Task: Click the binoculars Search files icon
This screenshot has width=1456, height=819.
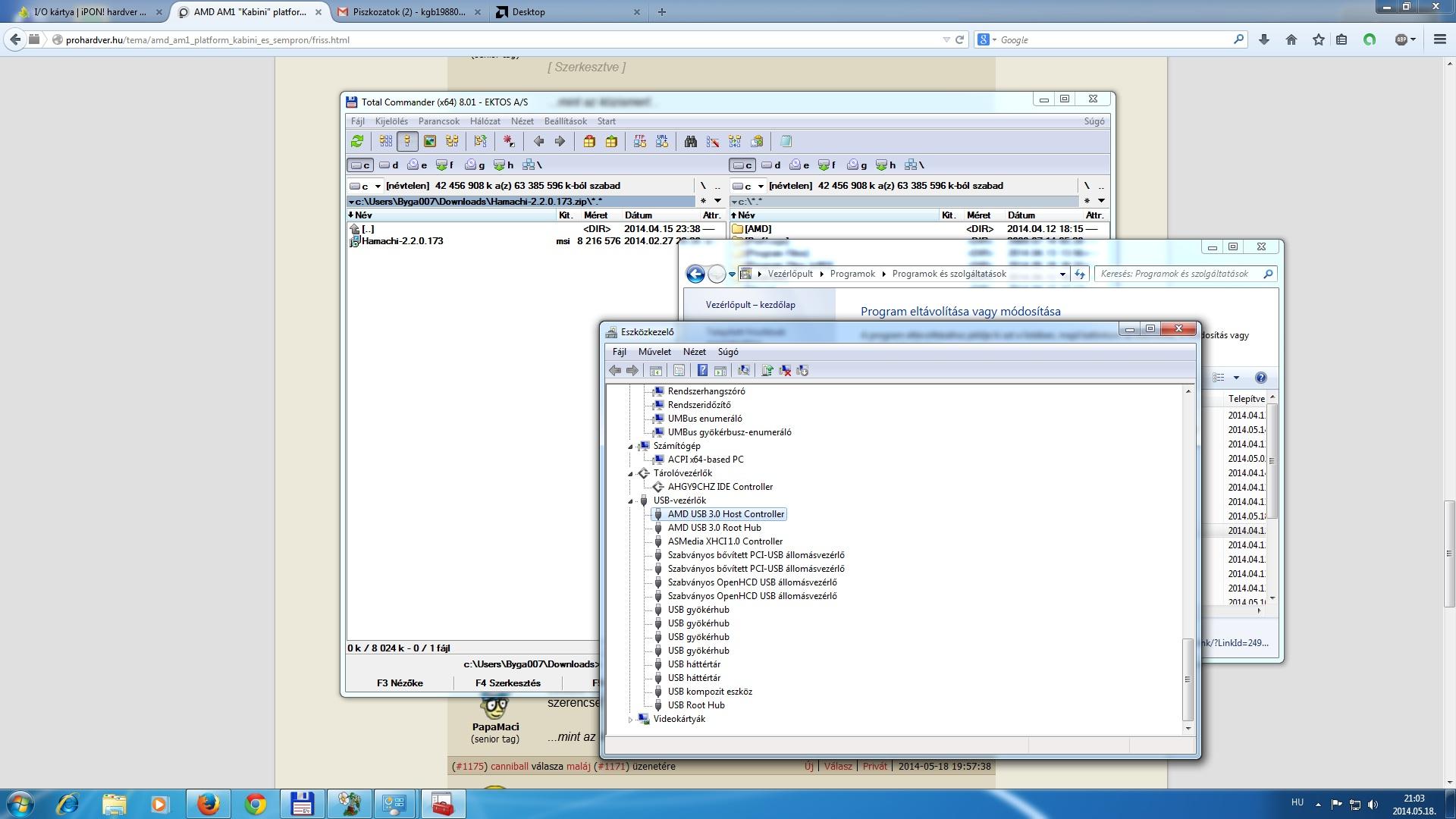Action: (x=691, y=142)
